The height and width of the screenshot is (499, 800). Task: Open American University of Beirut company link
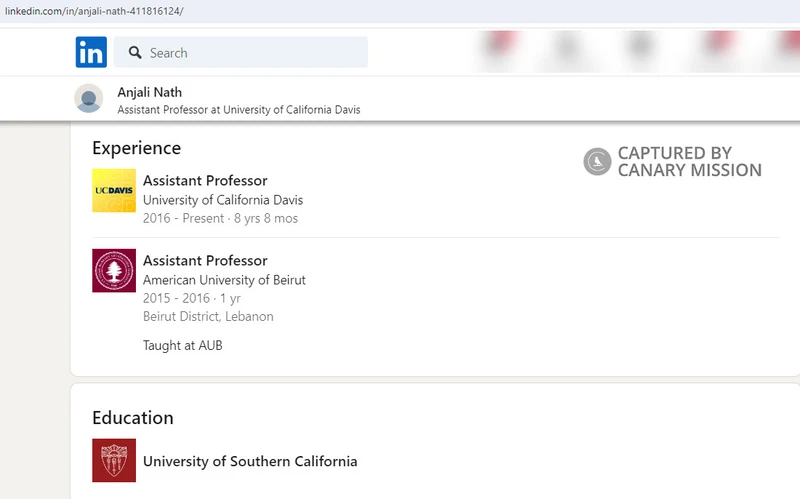pyautogui.click(x=224, y=280)
